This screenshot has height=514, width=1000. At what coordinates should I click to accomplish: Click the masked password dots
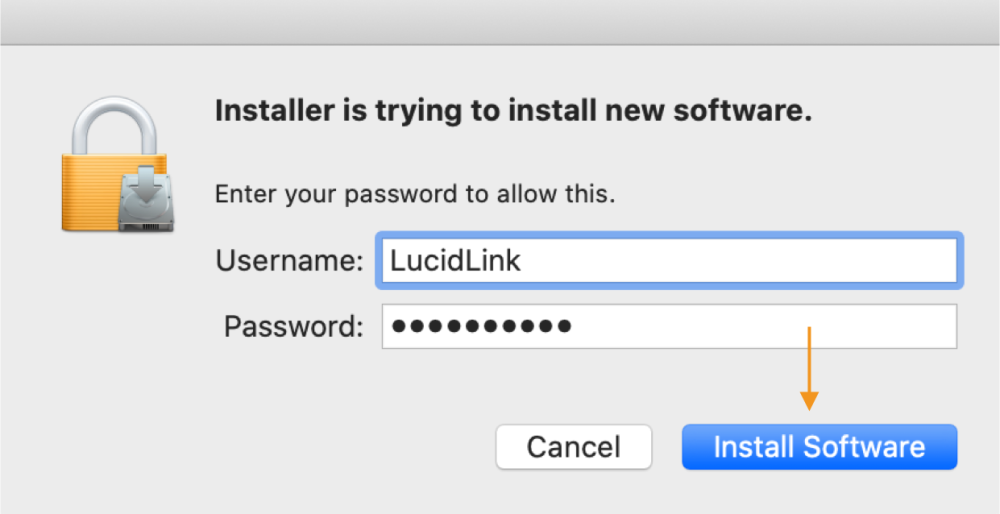pos(481,326)
